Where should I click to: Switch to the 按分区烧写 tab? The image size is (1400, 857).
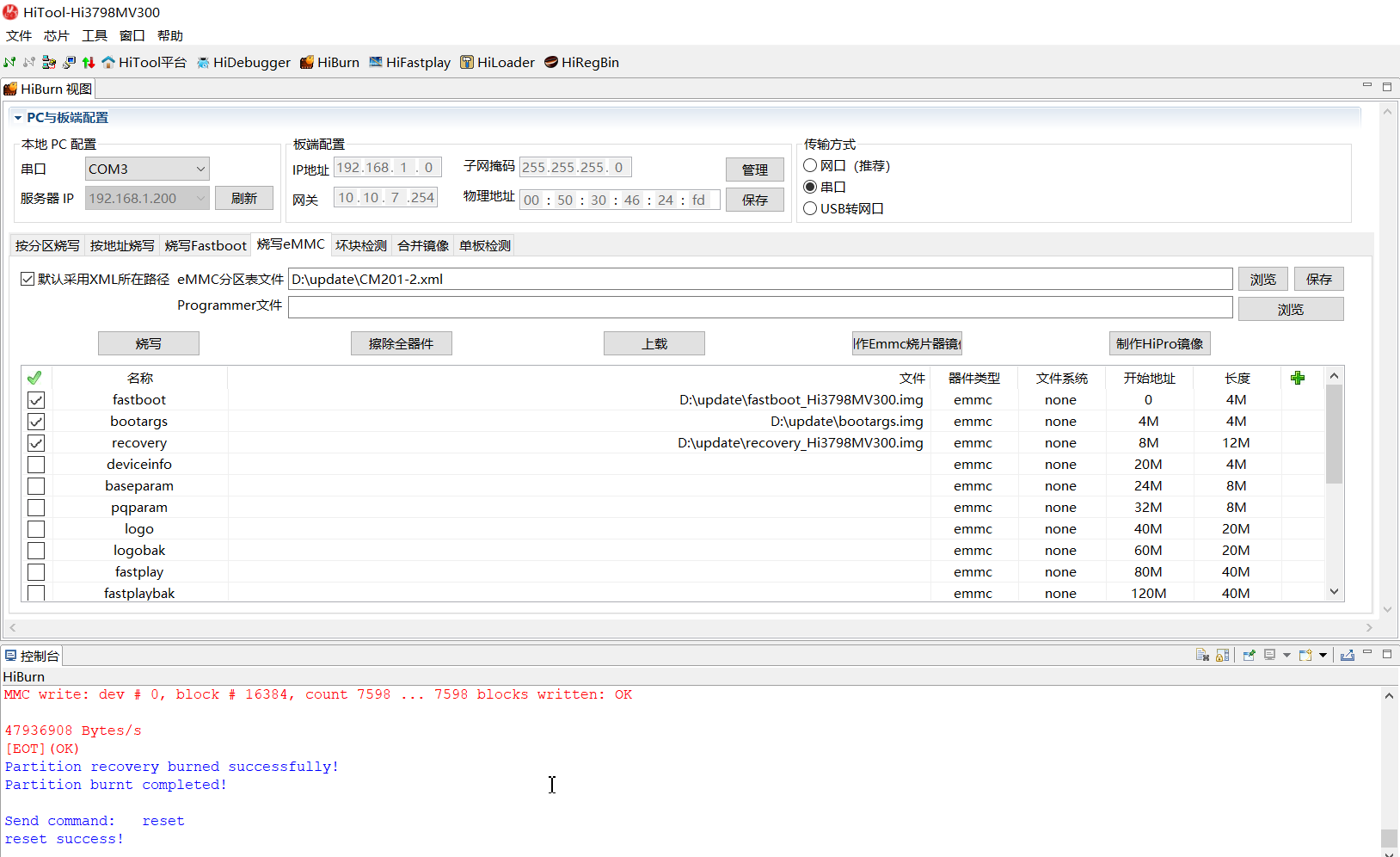point(47,245)
